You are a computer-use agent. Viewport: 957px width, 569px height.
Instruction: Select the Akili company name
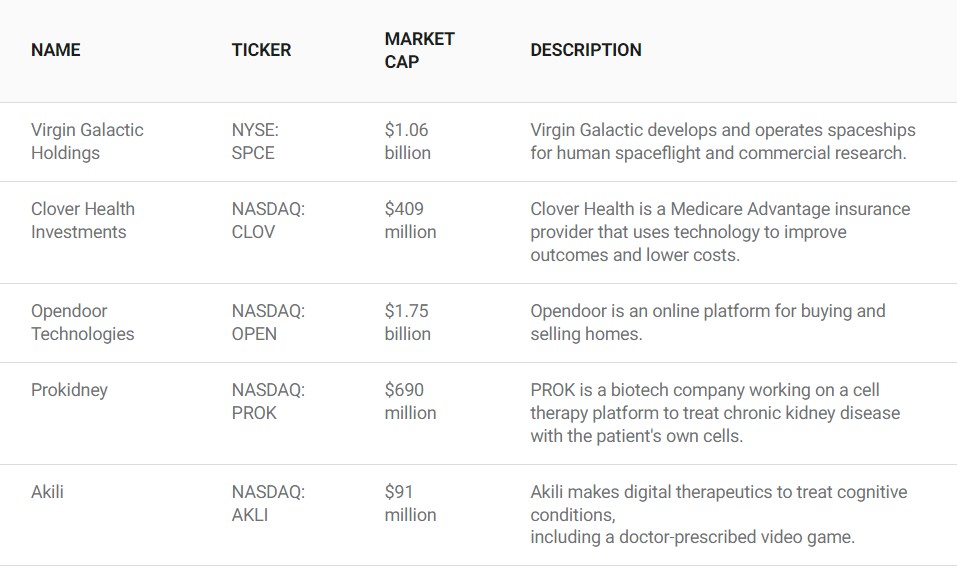pyautogui.click(x=47, y=492)
